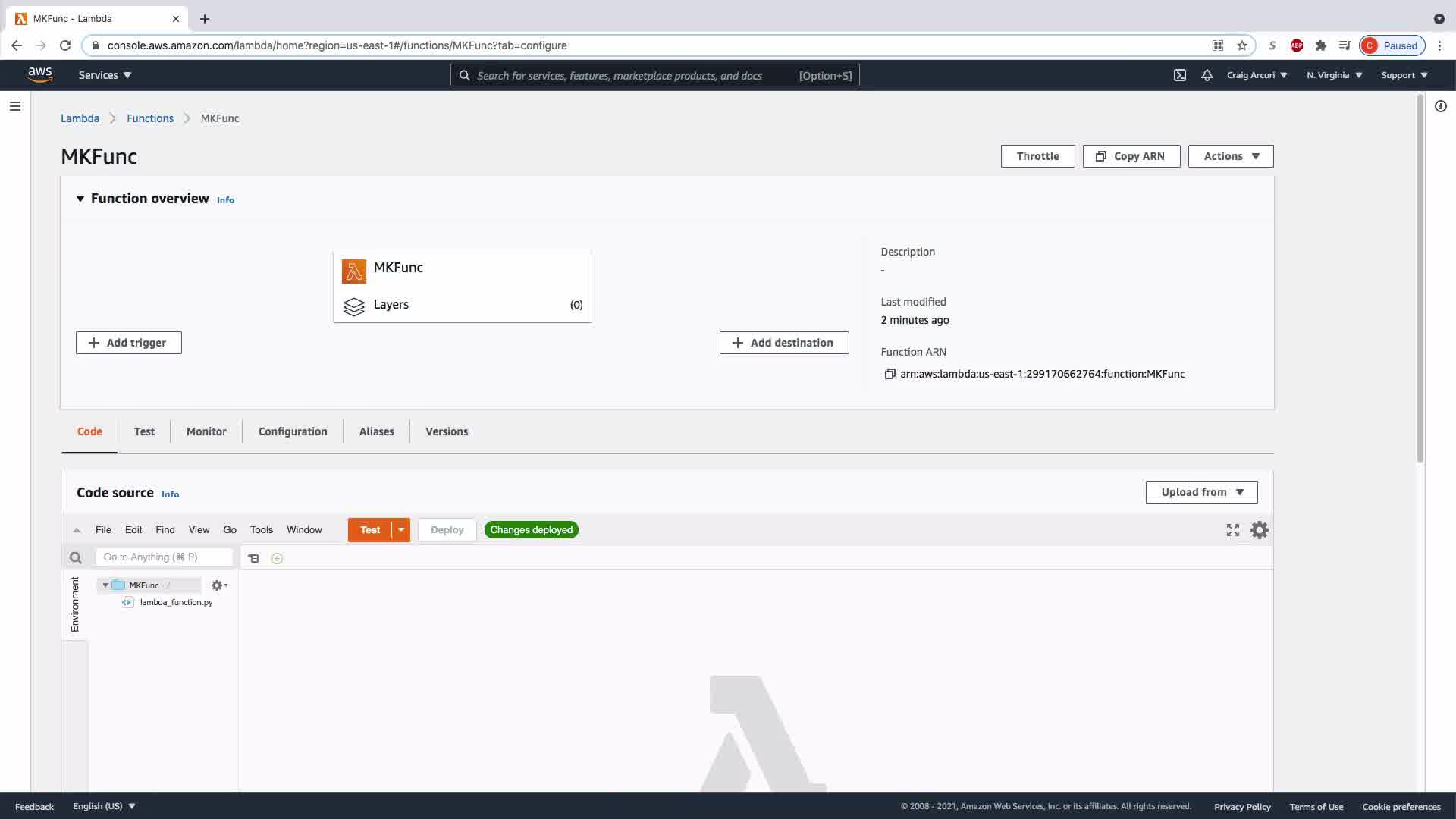Open AWS CloudShell icon in header

(x=1180, y=75)
